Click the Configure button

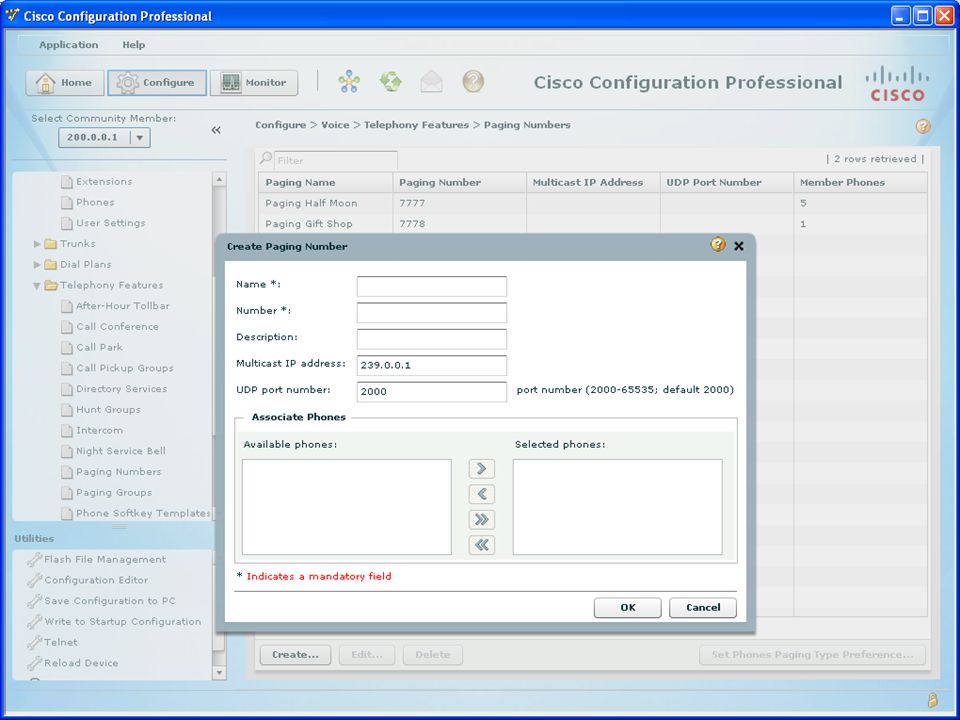coord(157,83)
